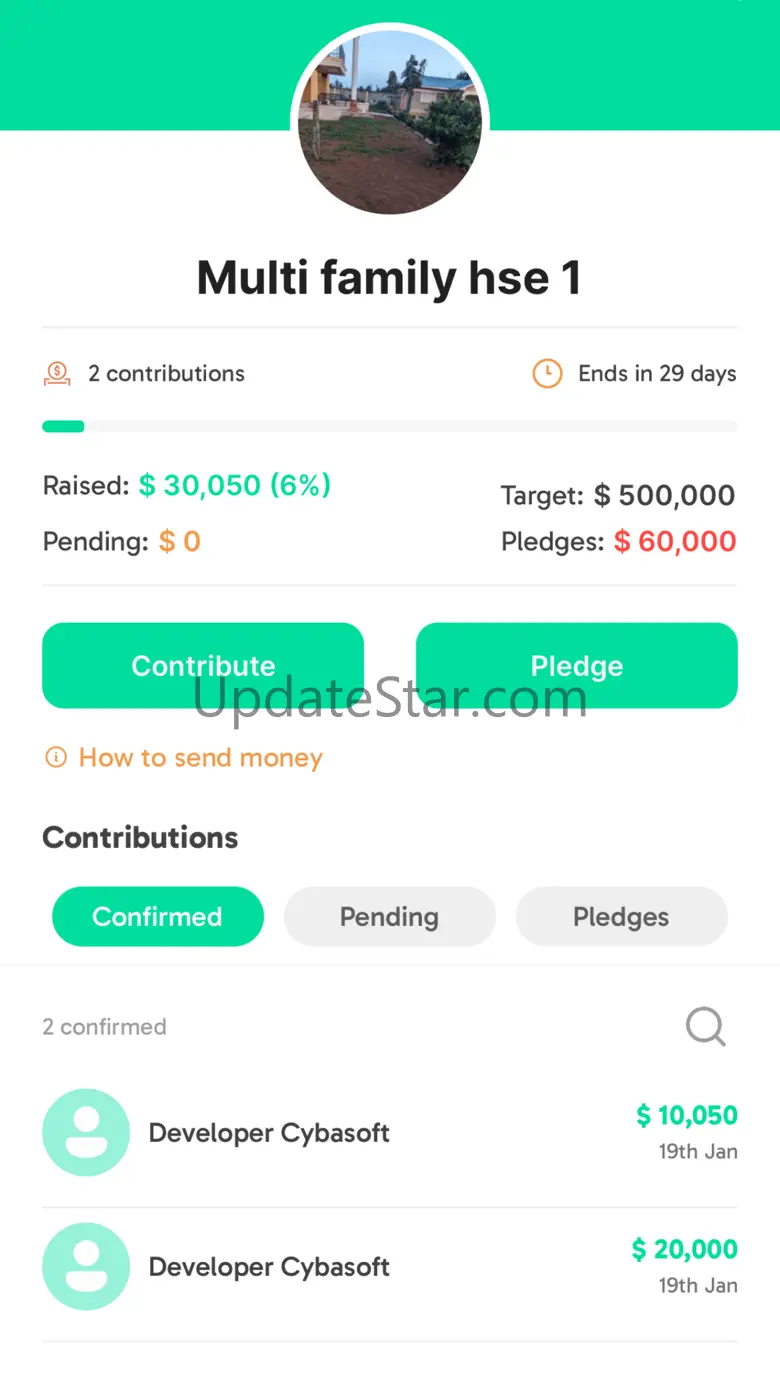Image resolution: width=780 pixels, height=1387 pixels.
Task: Switch to the Pledges tab
Action: pyautogui.click(x=621, y=916)
